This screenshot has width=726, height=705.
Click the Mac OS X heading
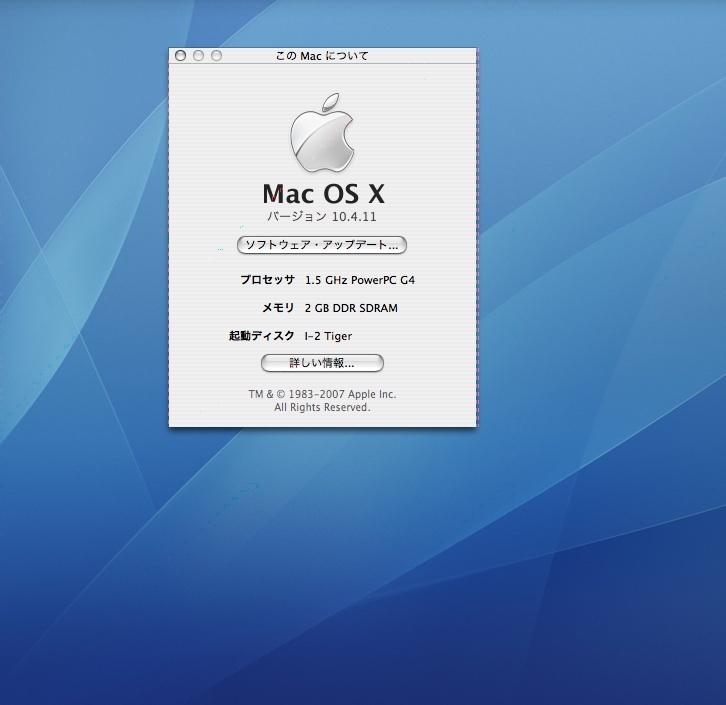coord(323,193)
